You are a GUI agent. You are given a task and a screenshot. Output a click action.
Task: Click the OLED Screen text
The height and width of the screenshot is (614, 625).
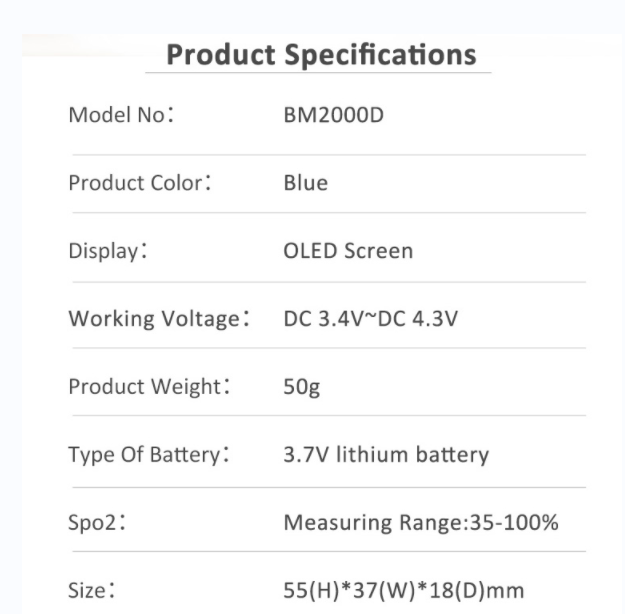tap(348, 251)
